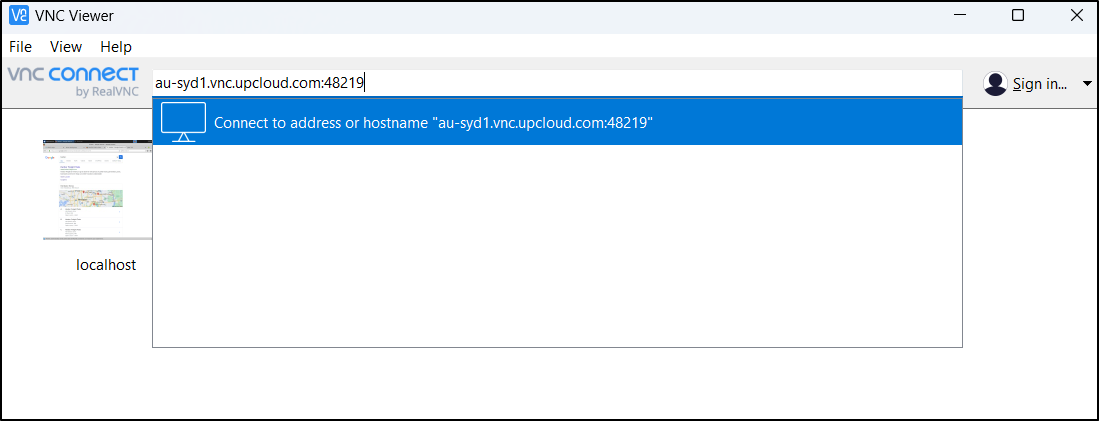Click the VNC Viewer app icon in title bar

pos(17,15)
